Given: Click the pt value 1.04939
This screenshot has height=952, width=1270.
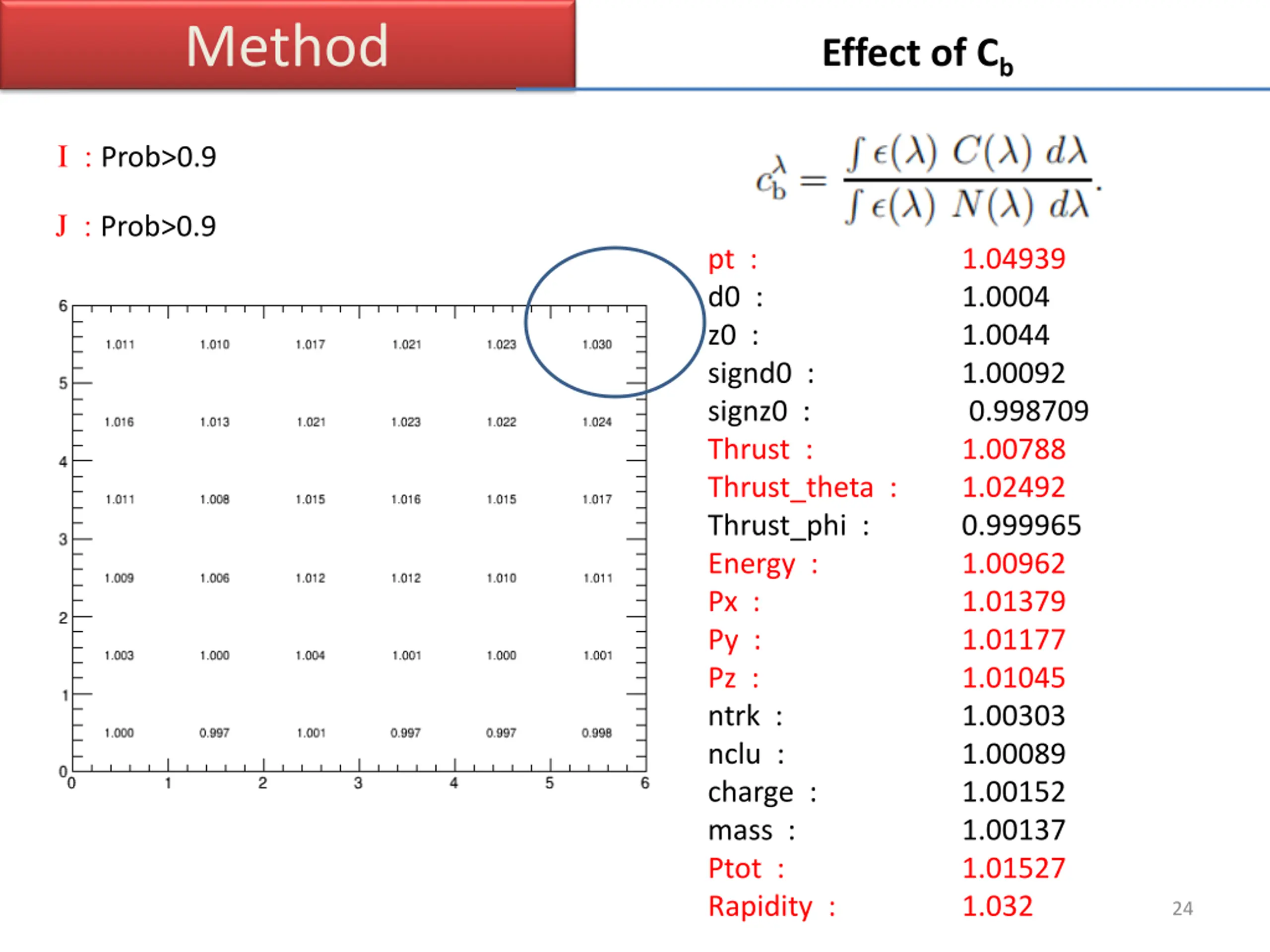Looking at the screenshot, I should pyautogui.click(x=1014, y=259).
